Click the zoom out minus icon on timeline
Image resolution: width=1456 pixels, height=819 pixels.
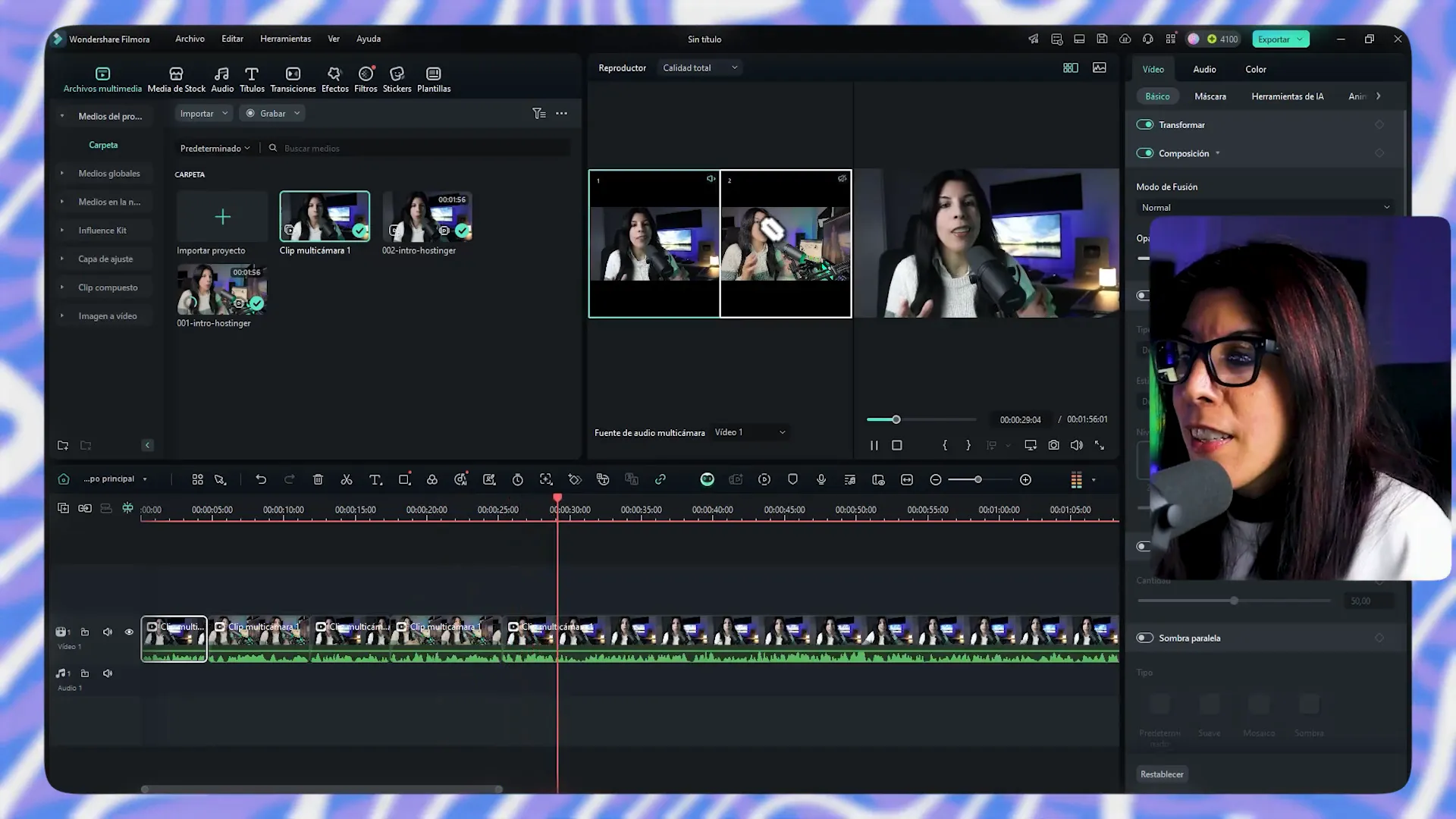[936, 479]
